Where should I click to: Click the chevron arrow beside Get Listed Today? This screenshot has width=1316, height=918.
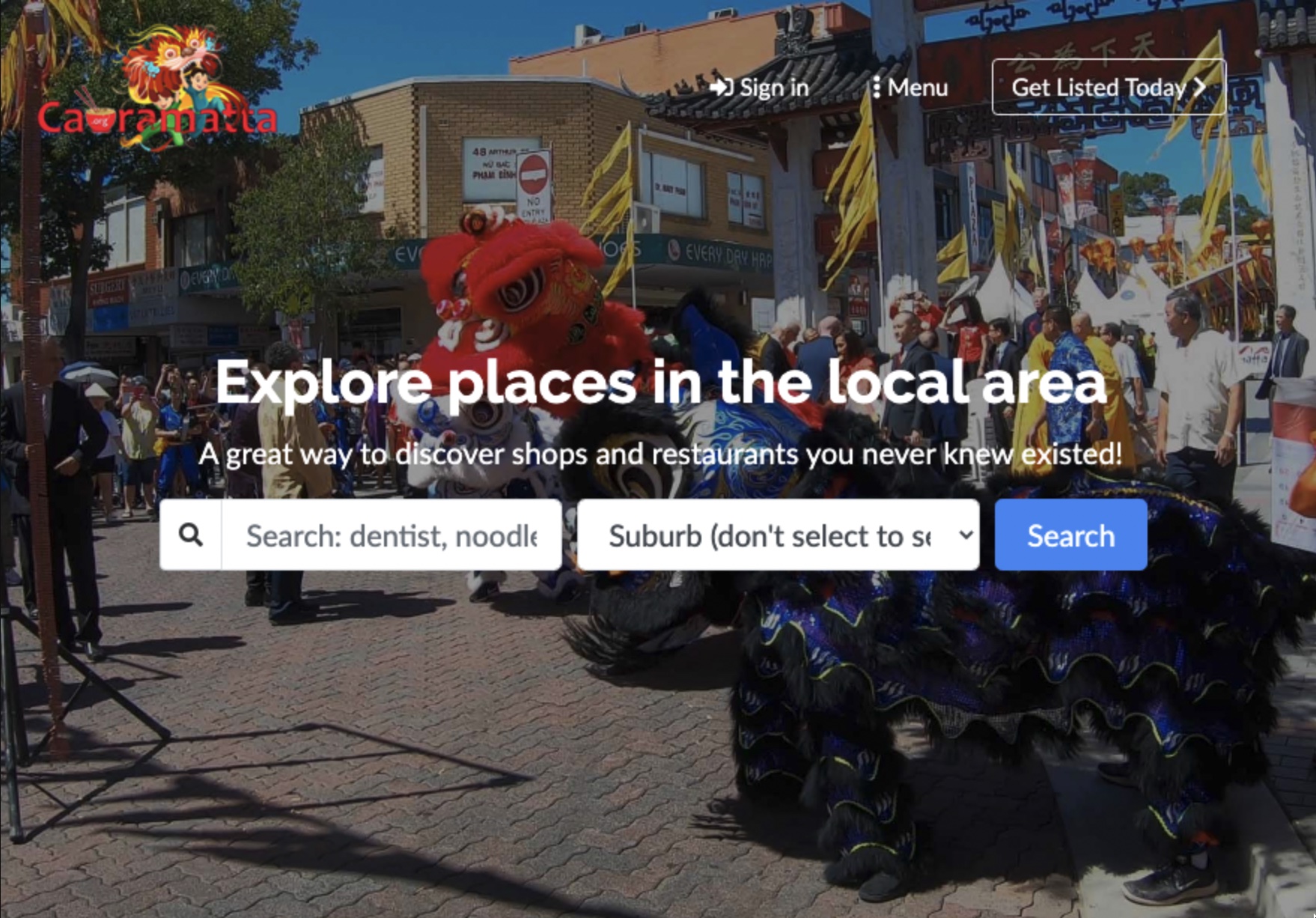pyautogui.click(x=1200, y=87)
